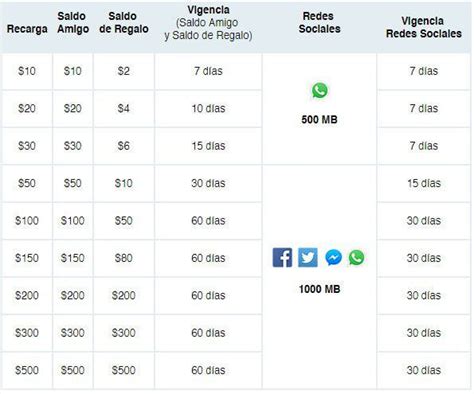Select the $80 saldo de regalo cell
This screenshot has height=394, width=474.
coord(124,258)
